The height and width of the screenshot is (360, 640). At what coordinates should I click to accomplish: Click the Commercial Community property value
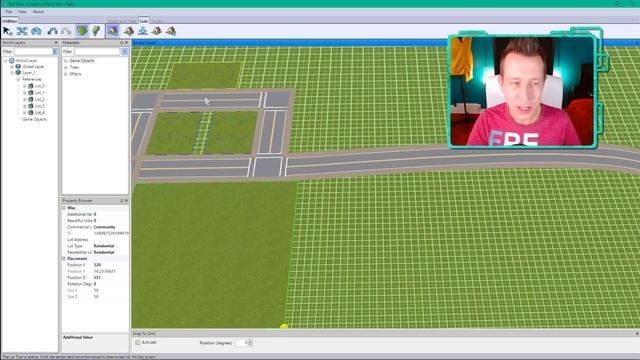[x=104, y=227]
